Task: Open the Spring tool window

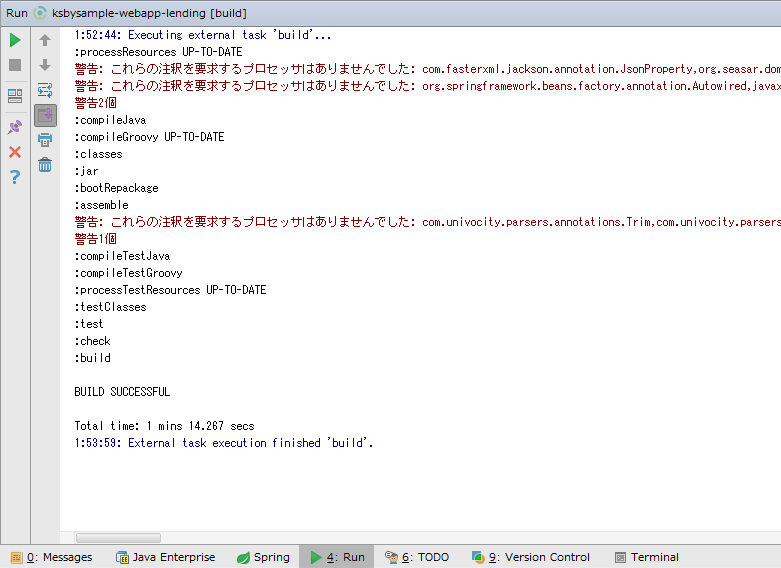Action: (x=263, y=557)
